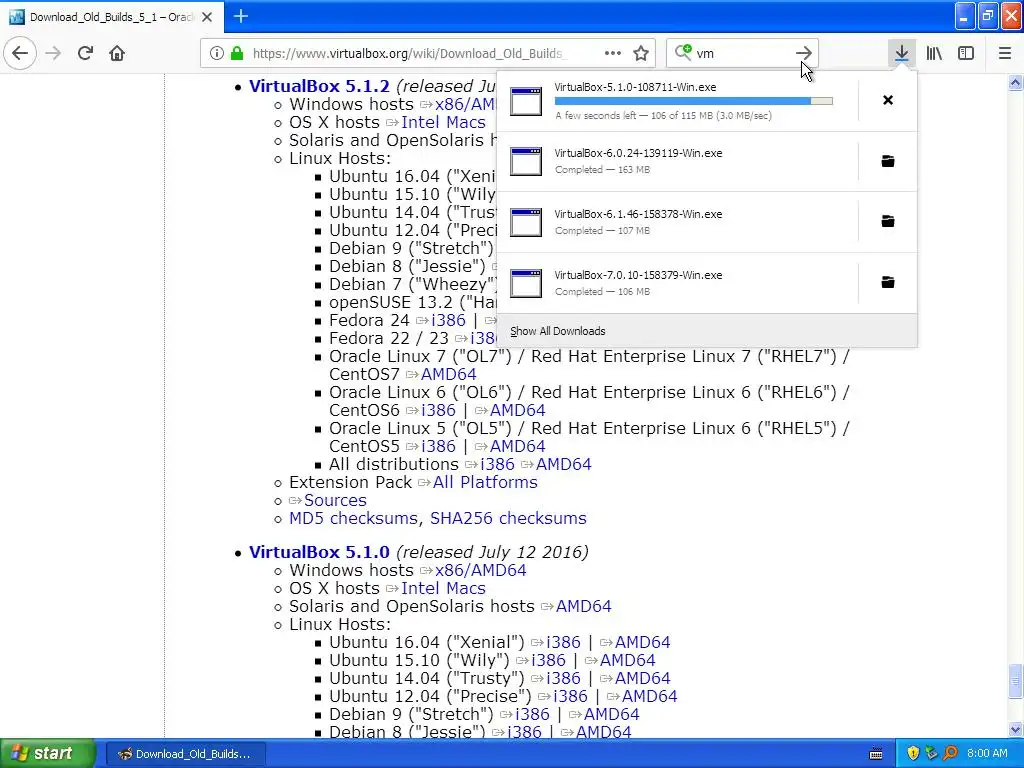Click the security shield tray icon
1024x768 pixels.
click(x=913, y=754)
